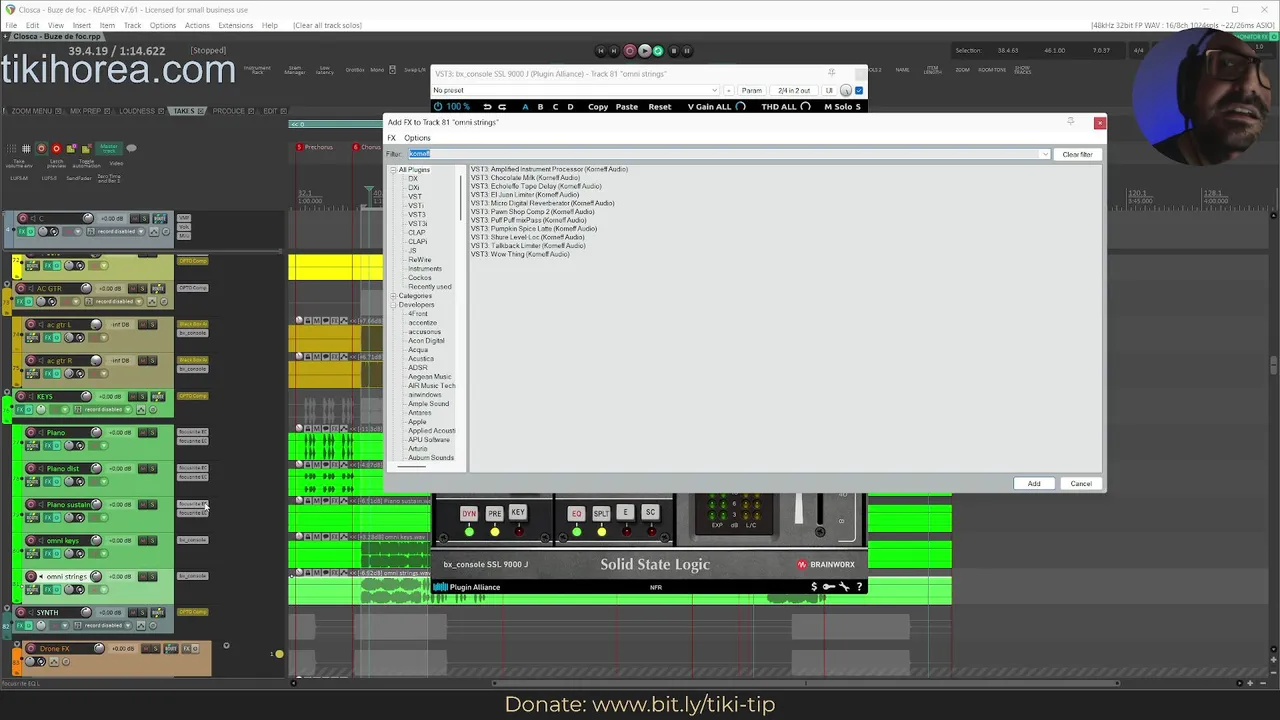
Task: Select VST3: Chocolate Milk (Korneff Audio)
Action: (x=525, y=178)
